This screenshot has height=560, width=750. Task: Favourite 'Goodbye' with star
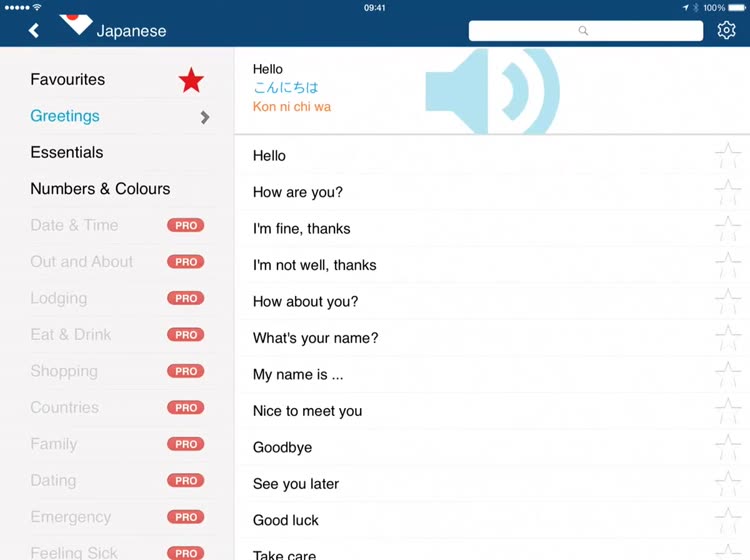(x=728, y=448)
